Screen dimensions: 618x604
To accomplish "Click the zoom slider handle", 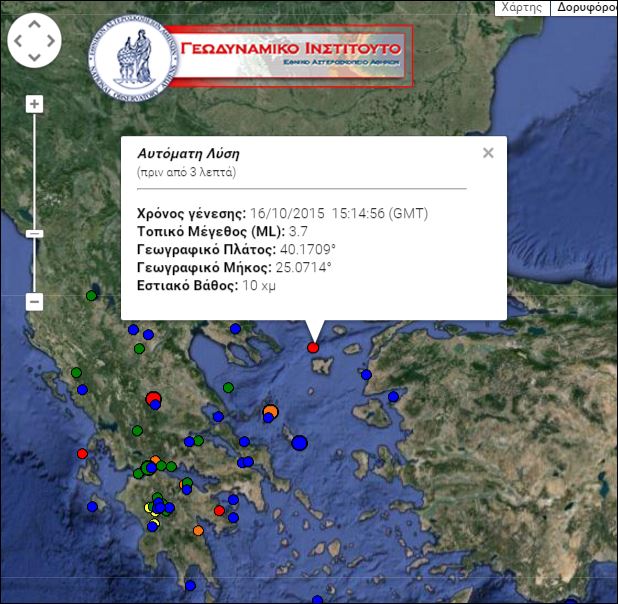I will click(x=35, y=234).
